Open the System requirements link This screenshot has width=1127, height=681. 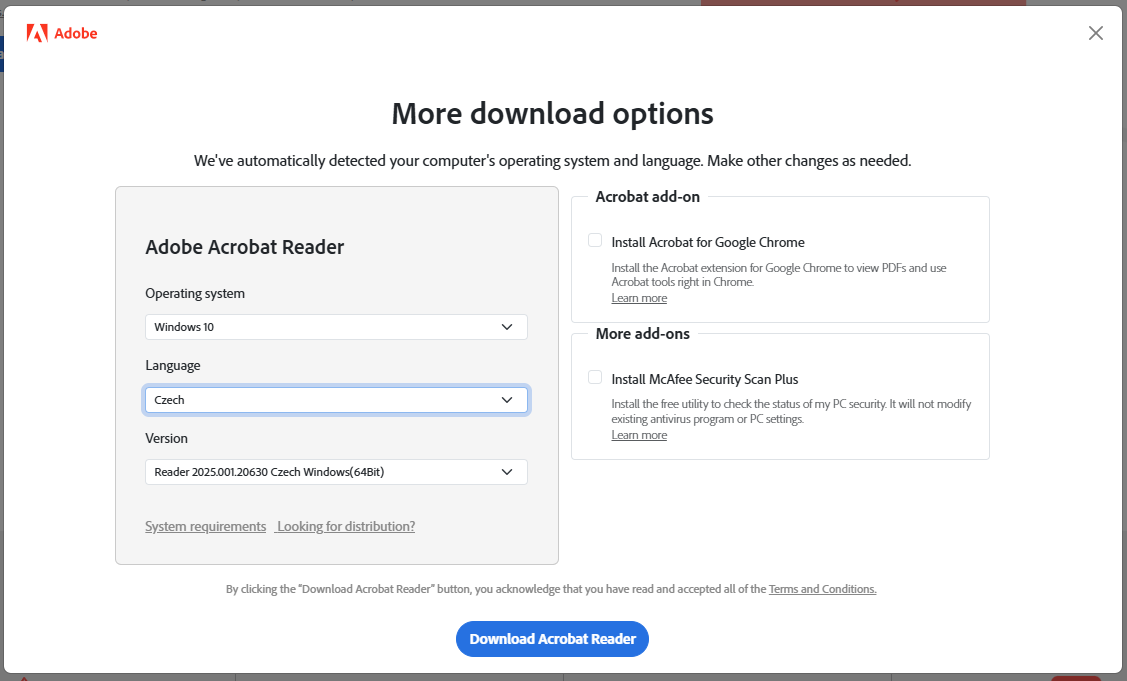click(x=205, y=527)
